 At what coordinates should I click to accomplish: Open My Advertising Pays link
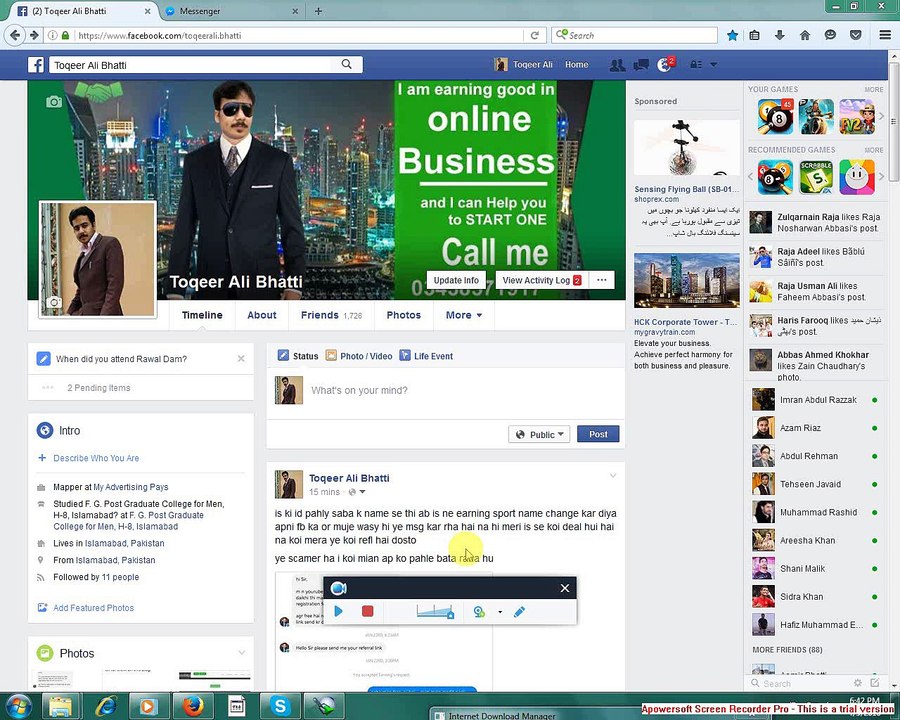pos(131,487)
